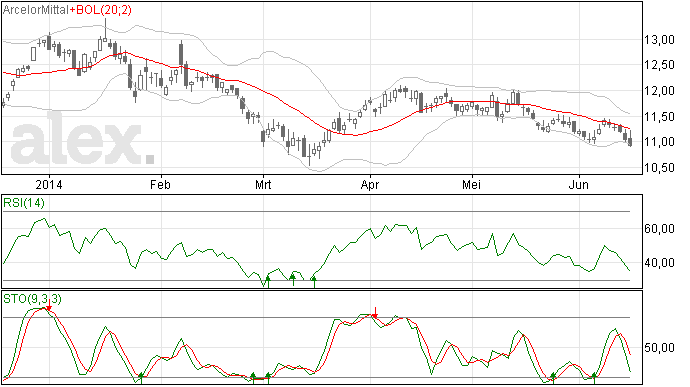Select the 2014 date axis label
This screenshot has height=387, width=690.
point(49,184)
